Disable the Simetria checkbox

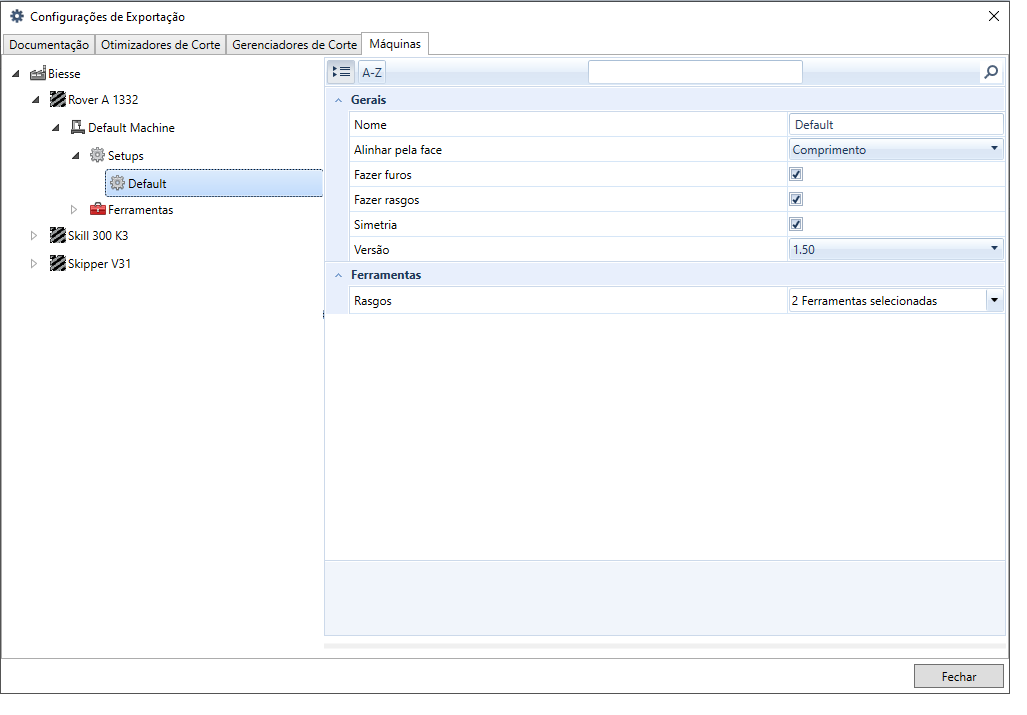coord(796,224)
